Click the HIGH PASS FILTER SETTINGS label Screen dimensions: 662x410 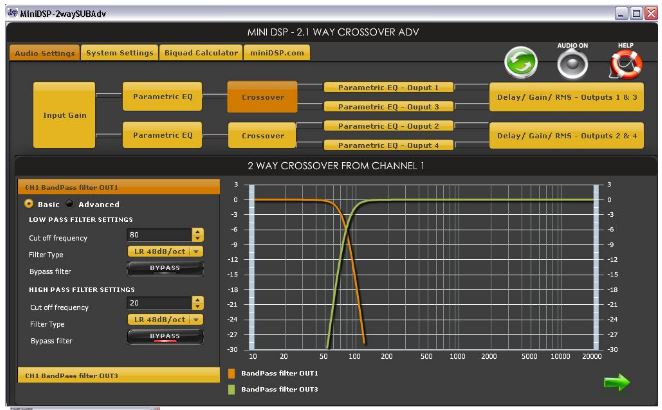[81, 290]
